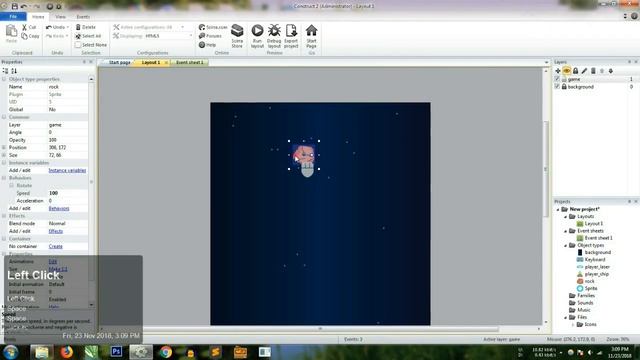
Task: Toggle the game layer checkbox
Action: [557, 79]
